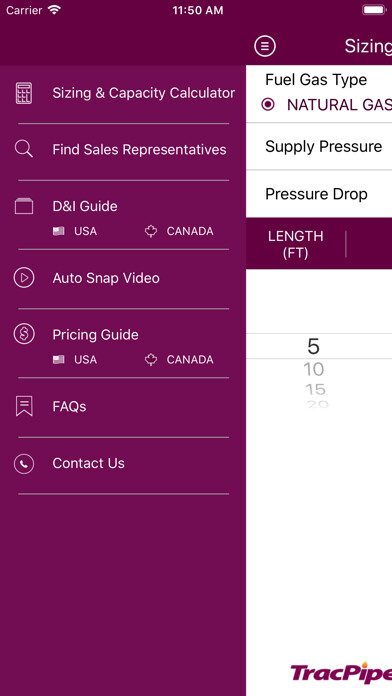Tap the Pricing Guide dollar icon
The width and height of the screenshot is (392, 696).
(24, 334)
